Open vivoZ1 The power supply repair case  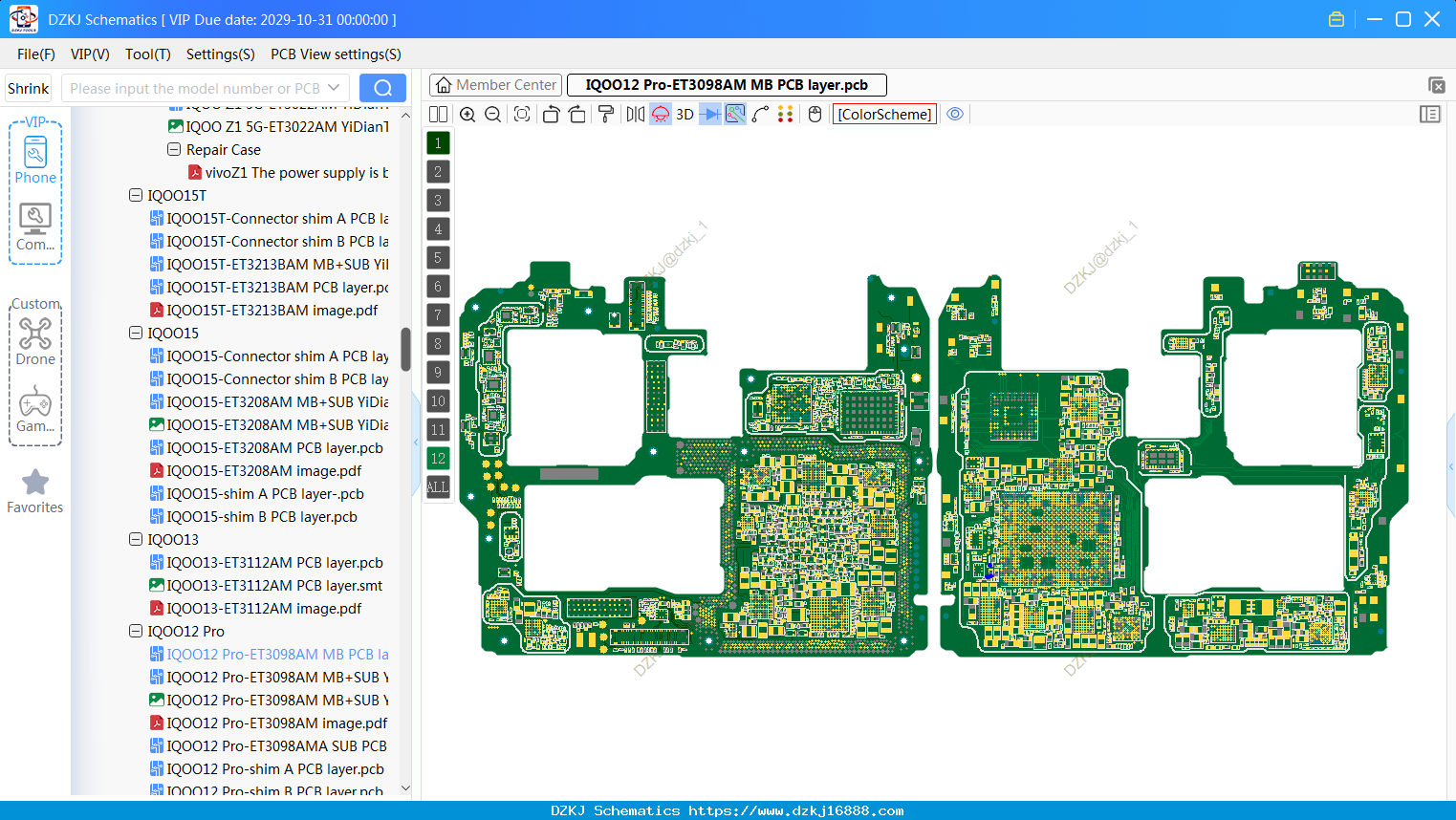point(289,172)
